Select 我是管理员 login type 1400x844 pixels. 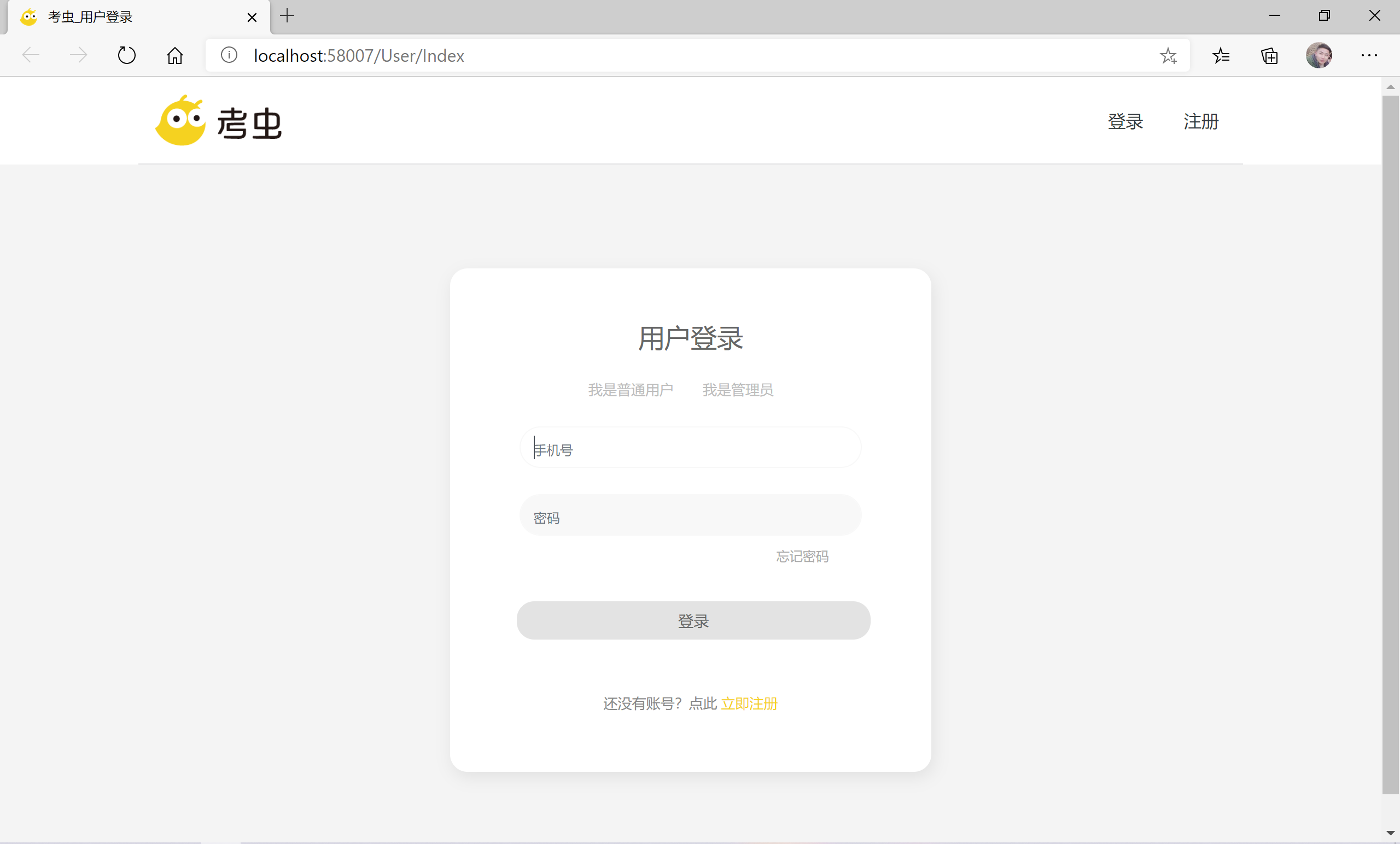738,390
